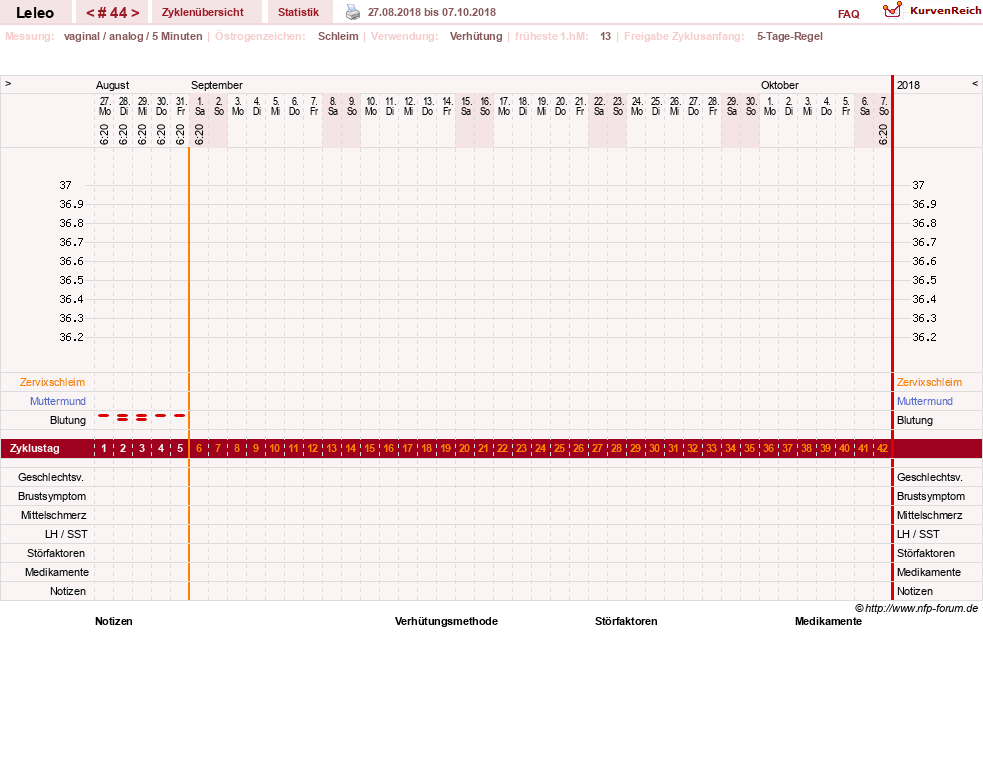The width and height of the screenshot is (983, 780).
Task: Click the left Brustsymptom row label
Action: pos(52,496)
